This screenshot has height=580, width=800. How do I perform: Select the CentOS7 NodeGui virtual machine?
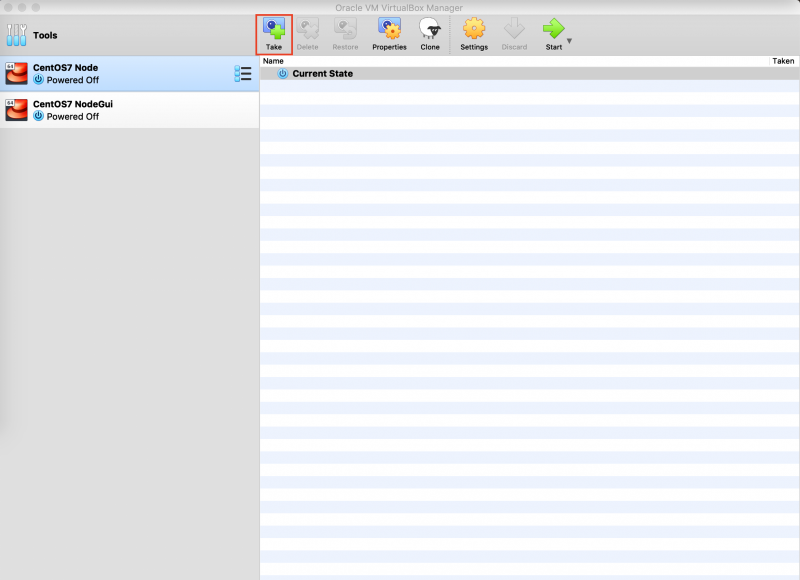pyautogui.click(x=130, y=110)
